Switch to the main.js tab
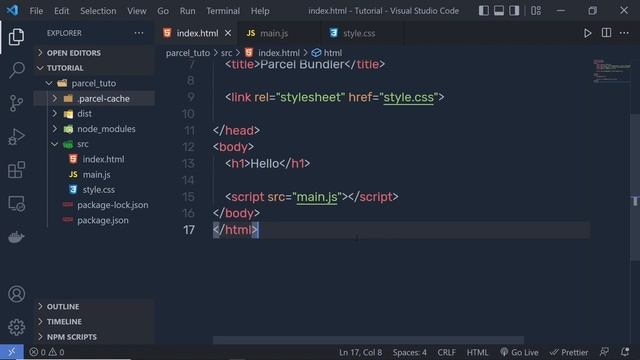 point(280,33)
